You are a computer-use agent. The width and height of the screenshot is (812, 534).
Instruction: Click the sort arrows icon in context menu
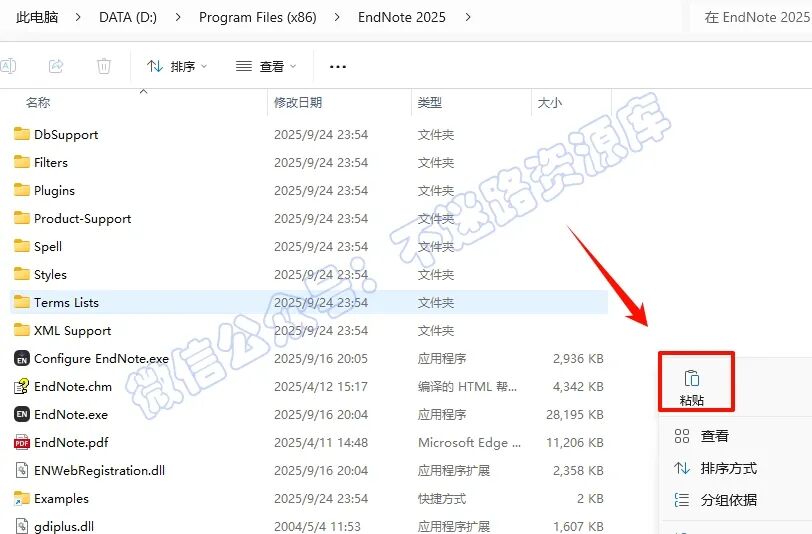click(x=682, y=468)
